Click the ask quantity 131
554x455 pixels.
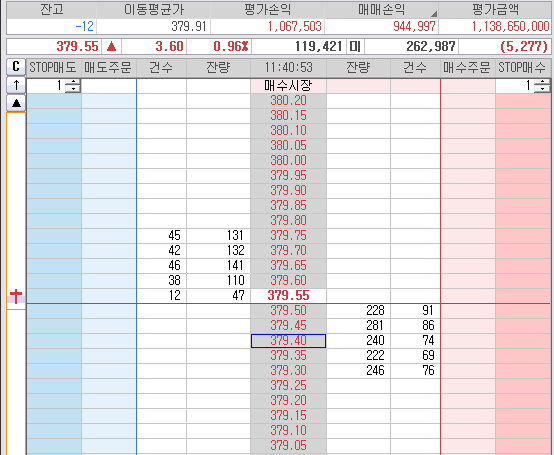point(235,236)
